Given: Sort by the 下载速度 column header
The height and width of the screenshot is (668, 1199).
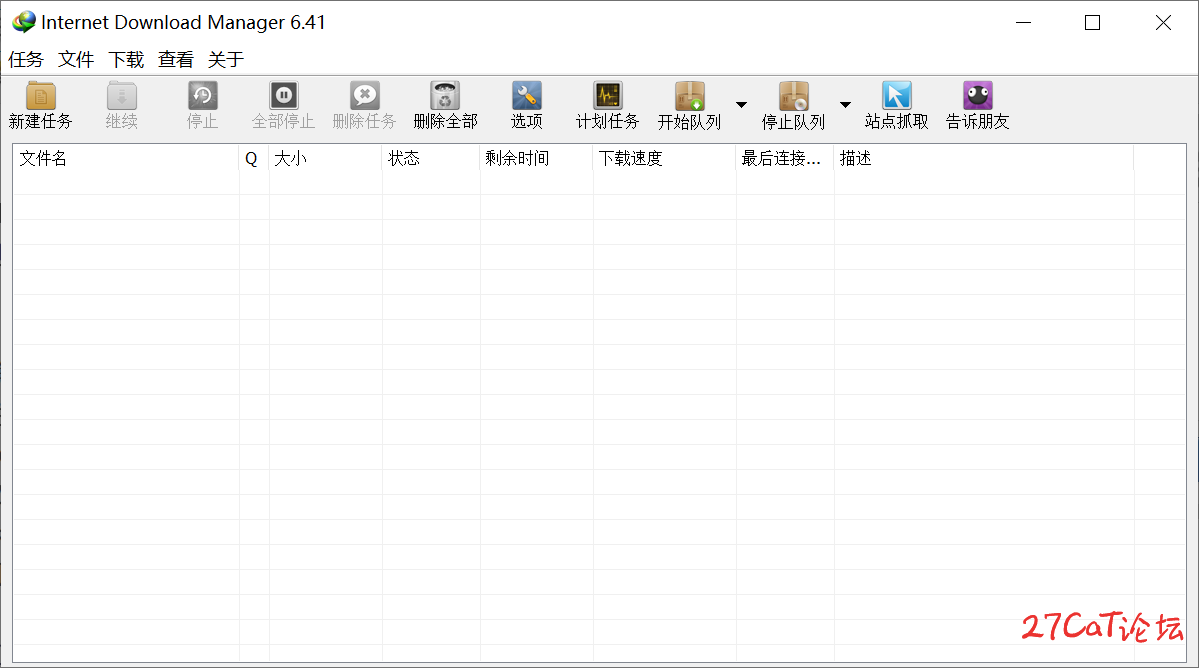Looking at the screenshot, I should 664,158.
